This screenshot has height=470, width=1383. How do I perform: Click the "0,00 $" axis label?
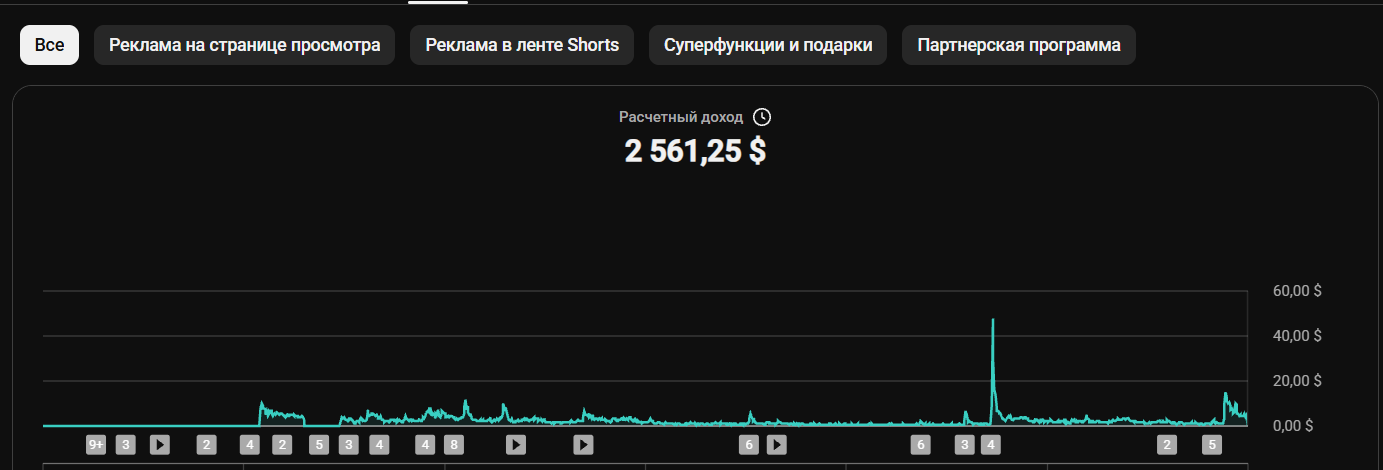(1292, 425)
